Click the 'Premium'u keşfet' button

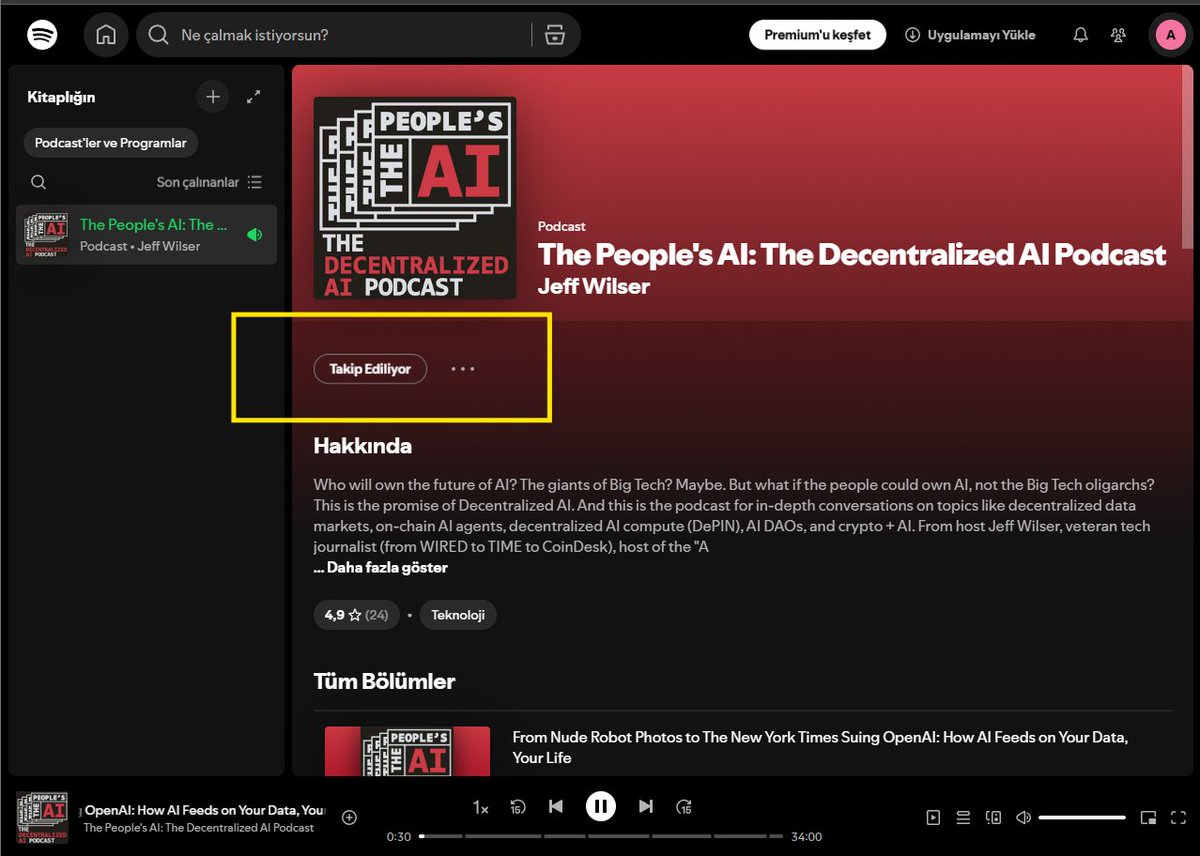[x=817, y=35]
